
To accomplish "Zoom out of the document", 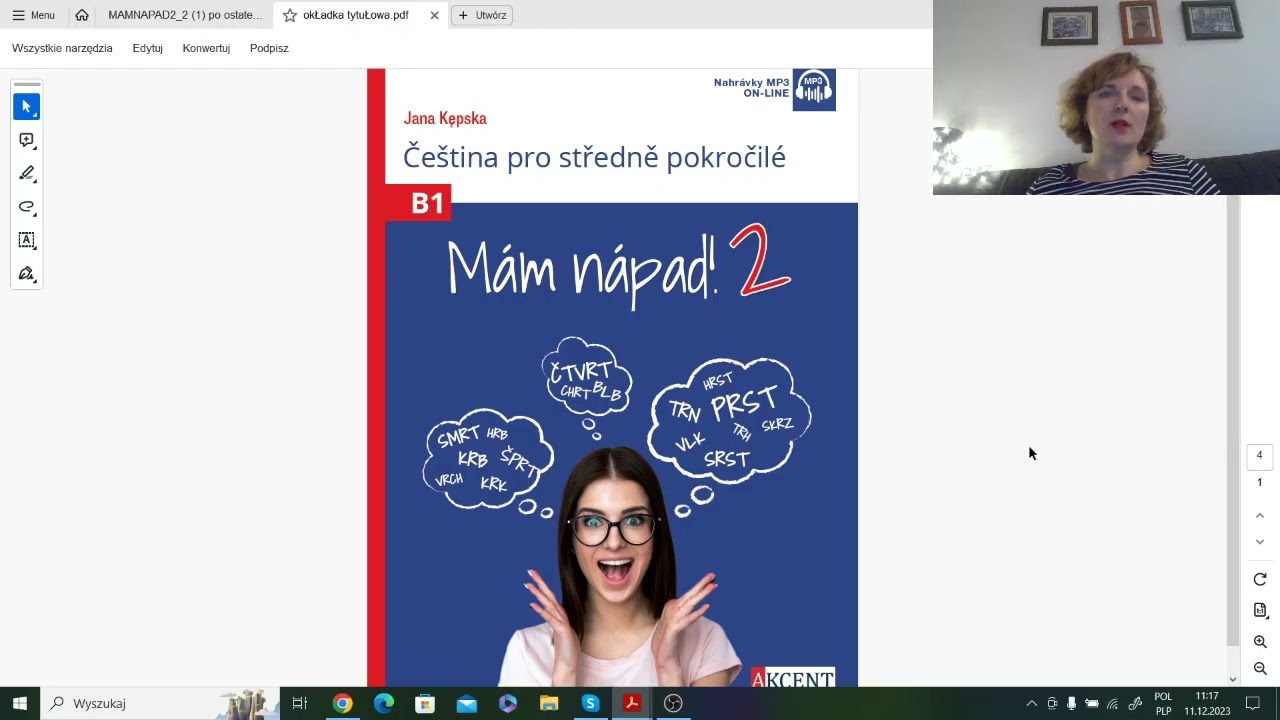I will [x=1260, y=668].
